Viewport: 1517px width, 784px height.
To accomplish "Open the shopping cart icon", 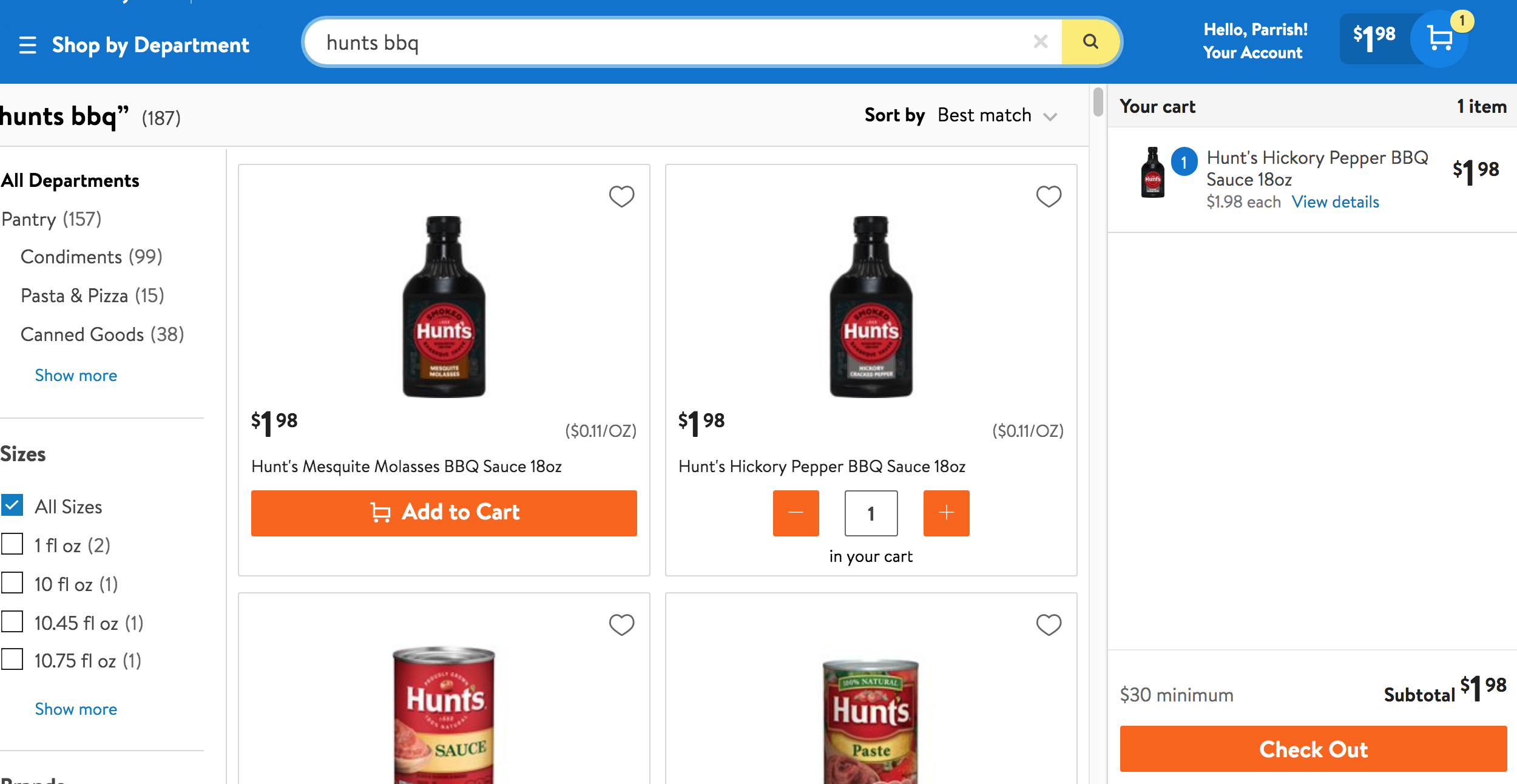I will tap(1439, 39).
